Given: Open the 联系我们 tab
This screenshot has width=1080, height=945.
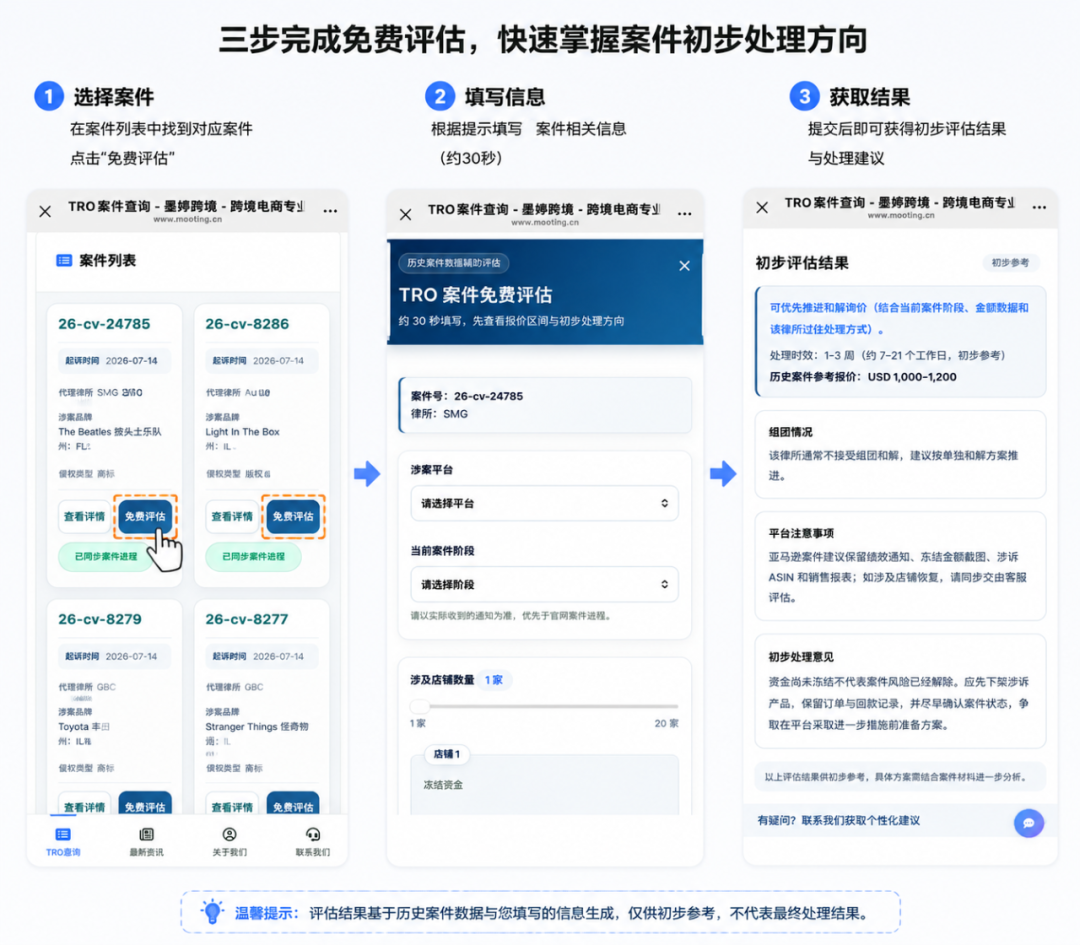Looking at the screenshot, I should pos(313,842).
